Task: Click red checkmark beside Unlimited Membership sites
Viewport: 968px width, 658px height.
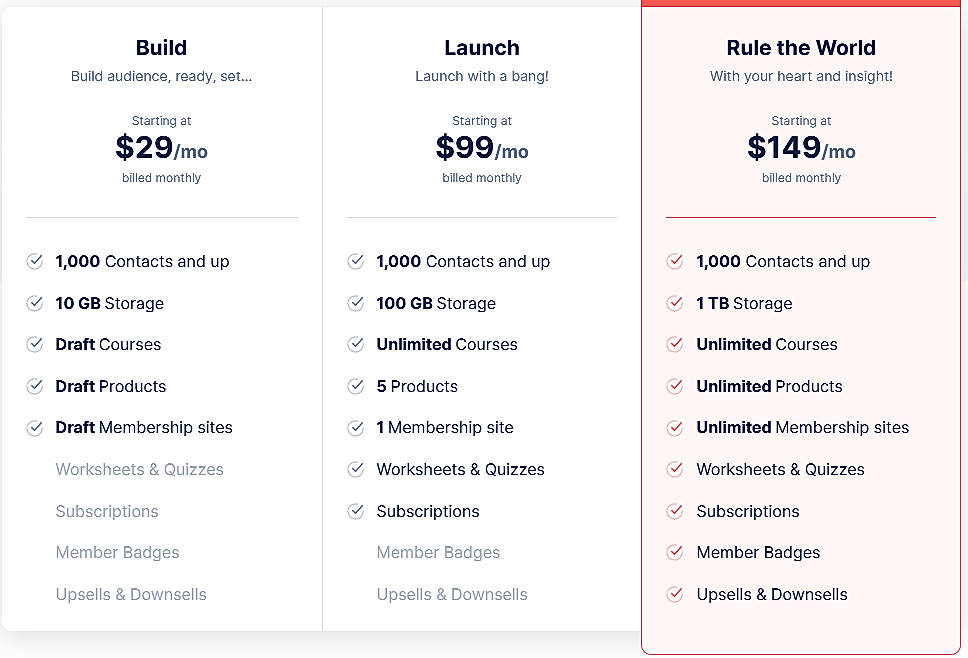Action: tap(675, 427)
